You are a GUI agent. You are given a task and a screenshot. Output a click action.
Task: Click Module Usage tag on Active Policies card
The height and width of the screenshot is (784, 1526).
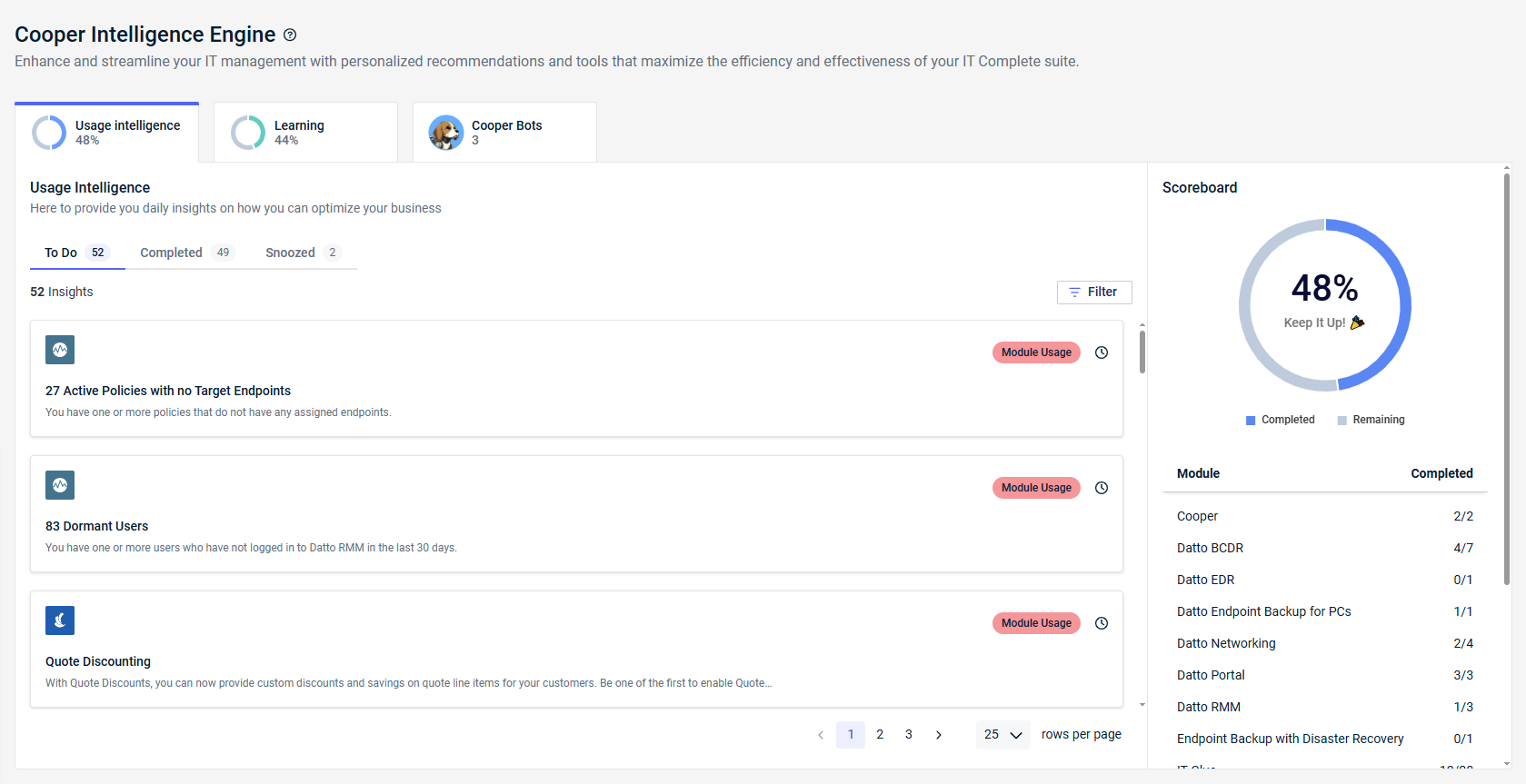1036,352
